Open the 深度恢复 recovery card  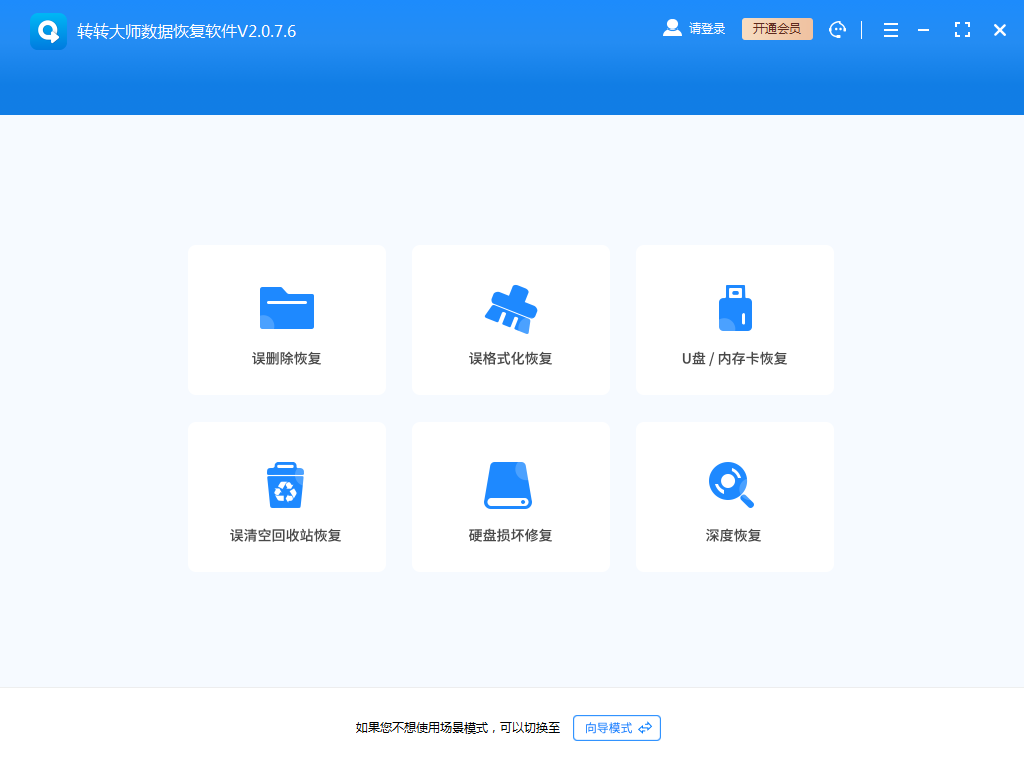734,497
